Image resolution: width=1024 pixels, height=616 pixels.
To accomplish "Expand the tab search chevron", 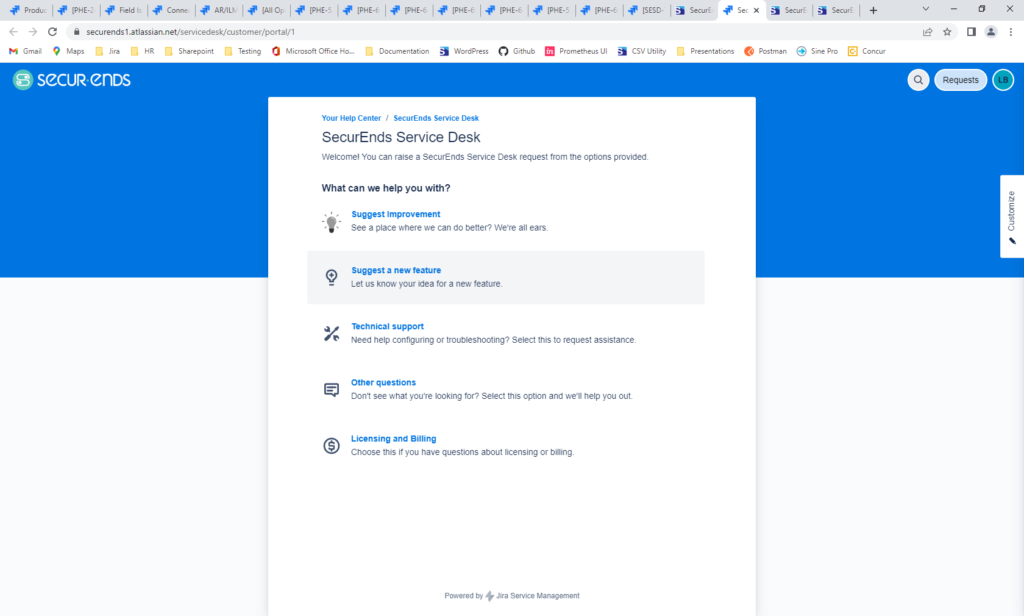I will pyautogui.click(x=925, y=9).
